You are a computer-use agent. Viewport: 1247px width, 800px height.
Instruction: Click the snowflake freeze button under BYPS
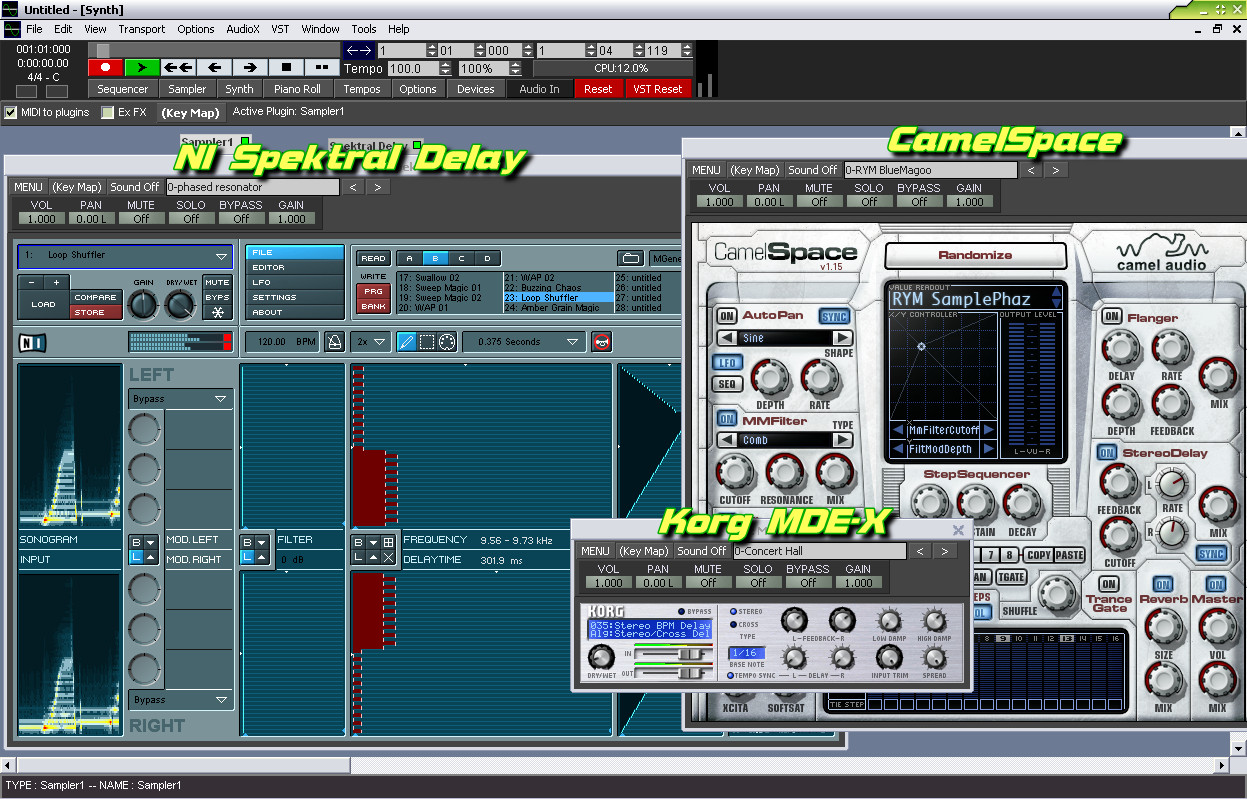[x=217, y=312]
